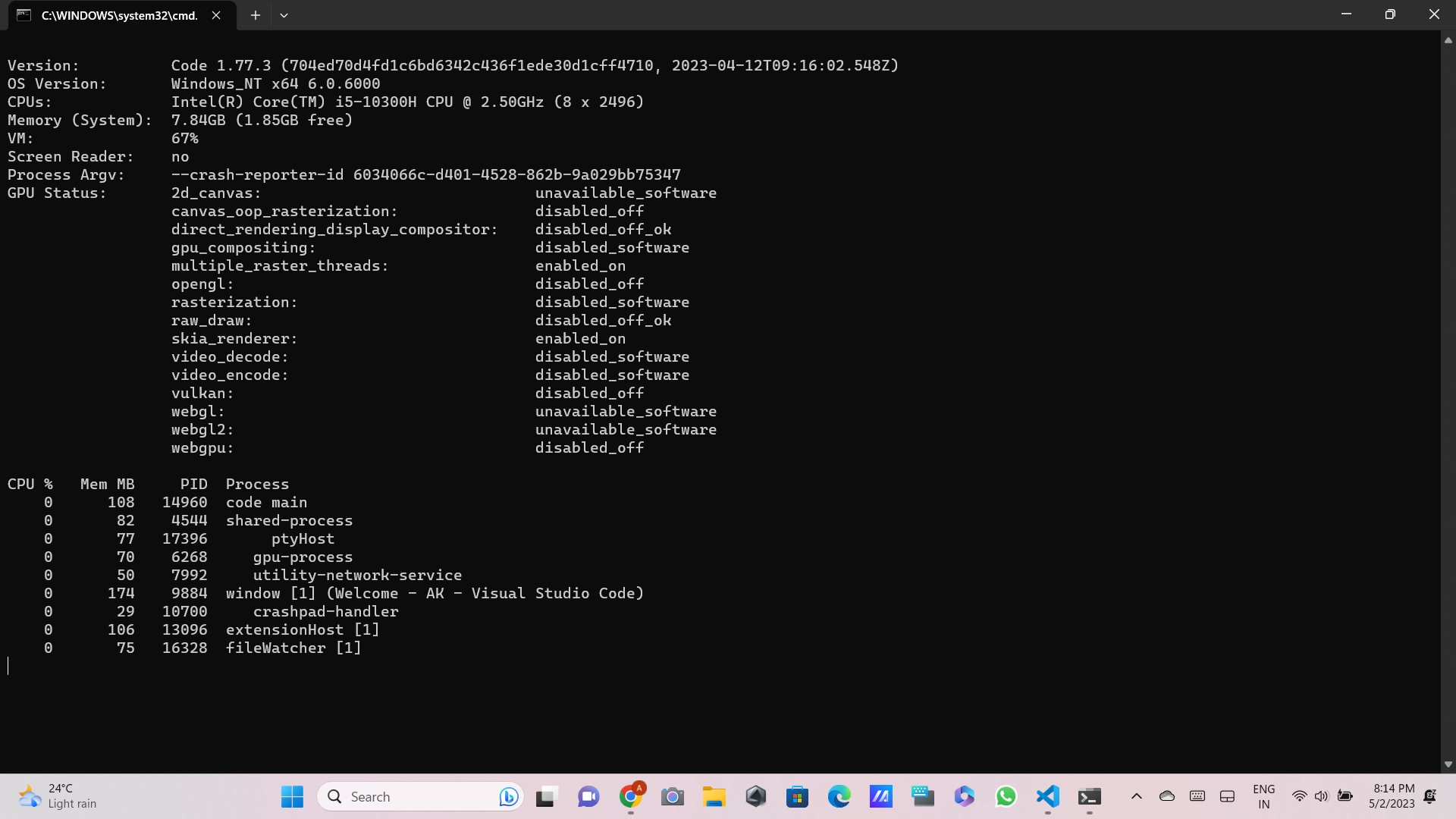Open the Windows Terminal taskbar icon
Viewport: 1456px width, 819px height.
click(x=1090, y=796)
